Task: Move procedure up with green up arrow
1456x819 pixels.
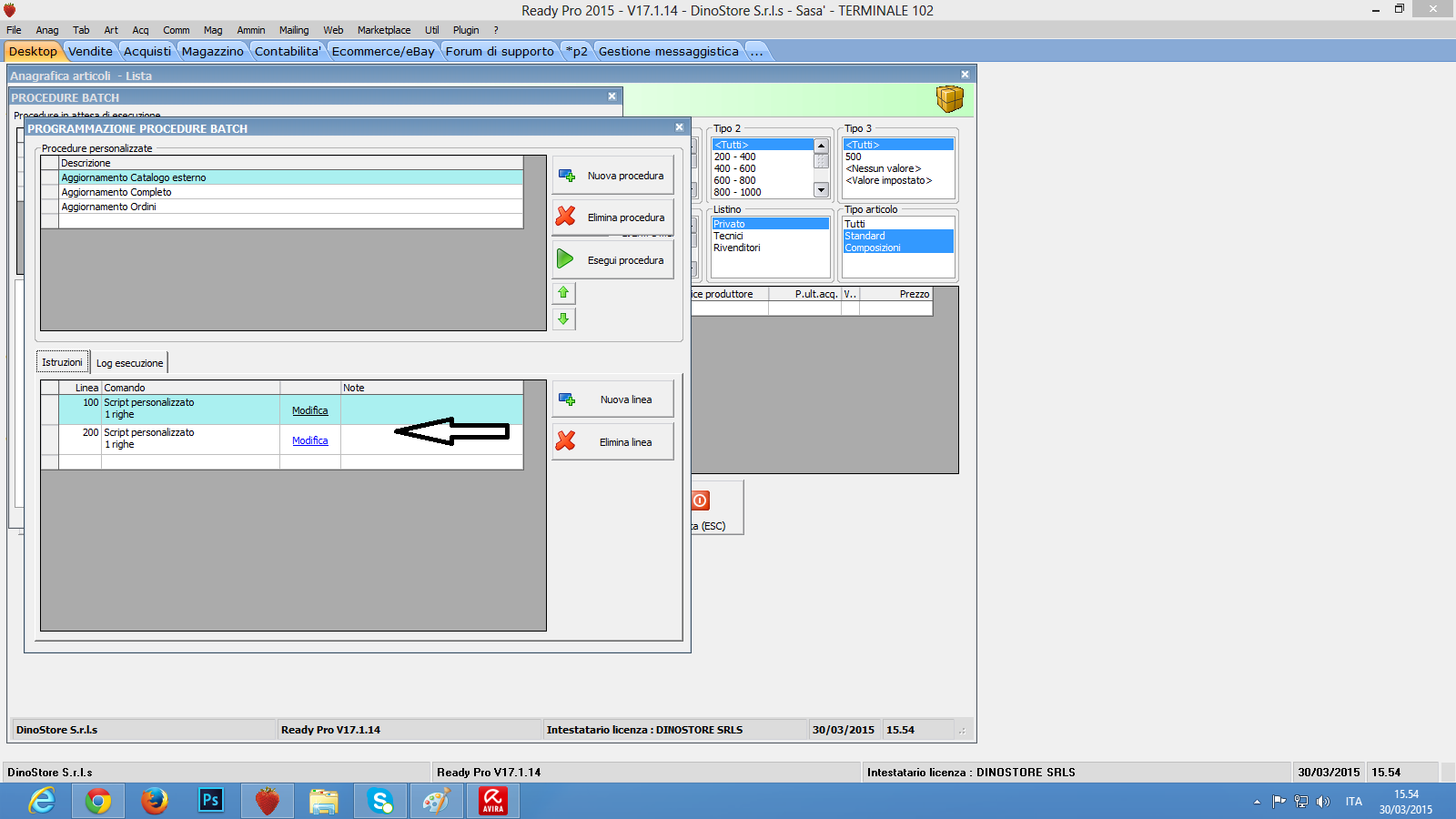Action: [x=563, y=293]
